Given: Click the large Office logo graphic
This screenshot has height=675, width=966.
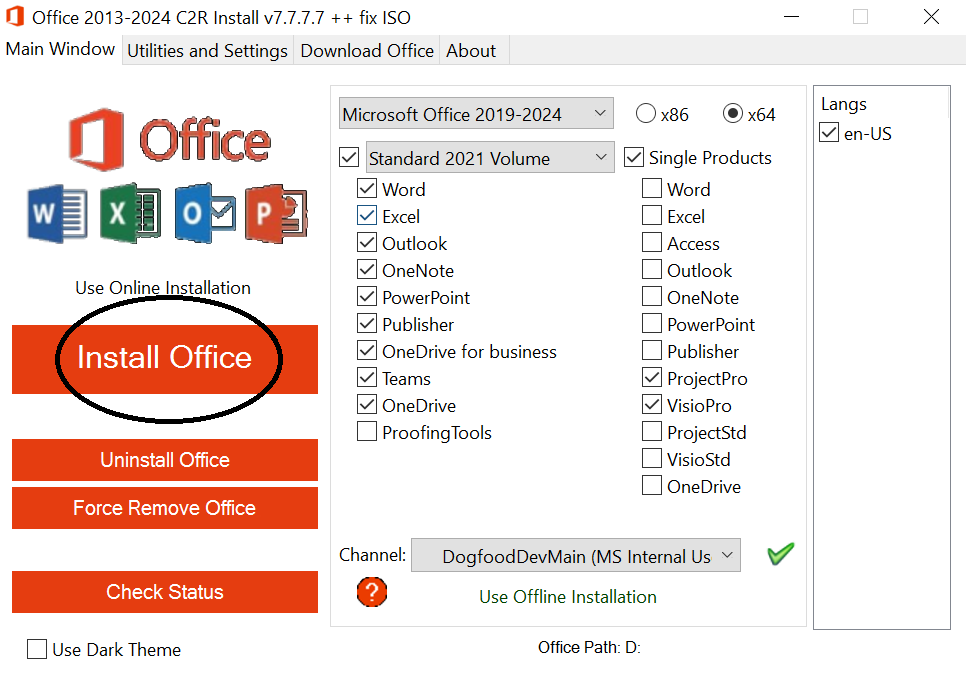Looking at the screenshot, I should click(x=169, y=140).
